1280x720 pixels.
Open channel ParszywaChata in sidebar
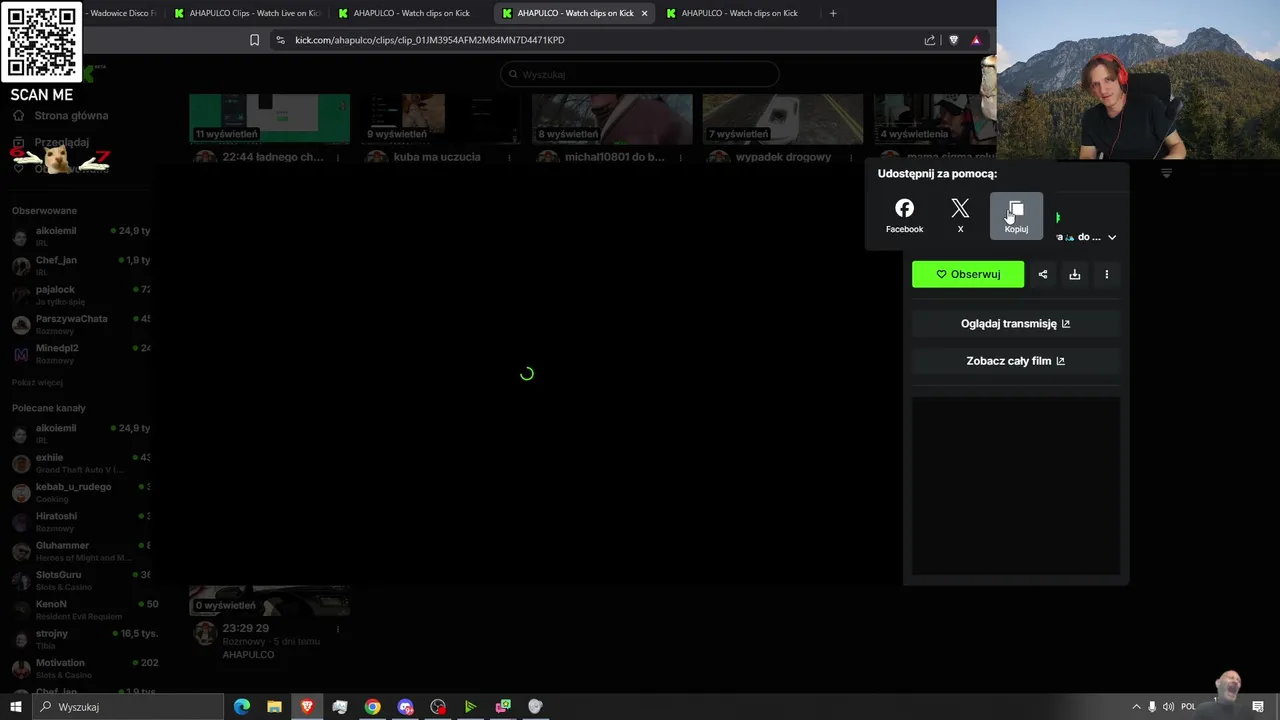[x=80, y=324]
